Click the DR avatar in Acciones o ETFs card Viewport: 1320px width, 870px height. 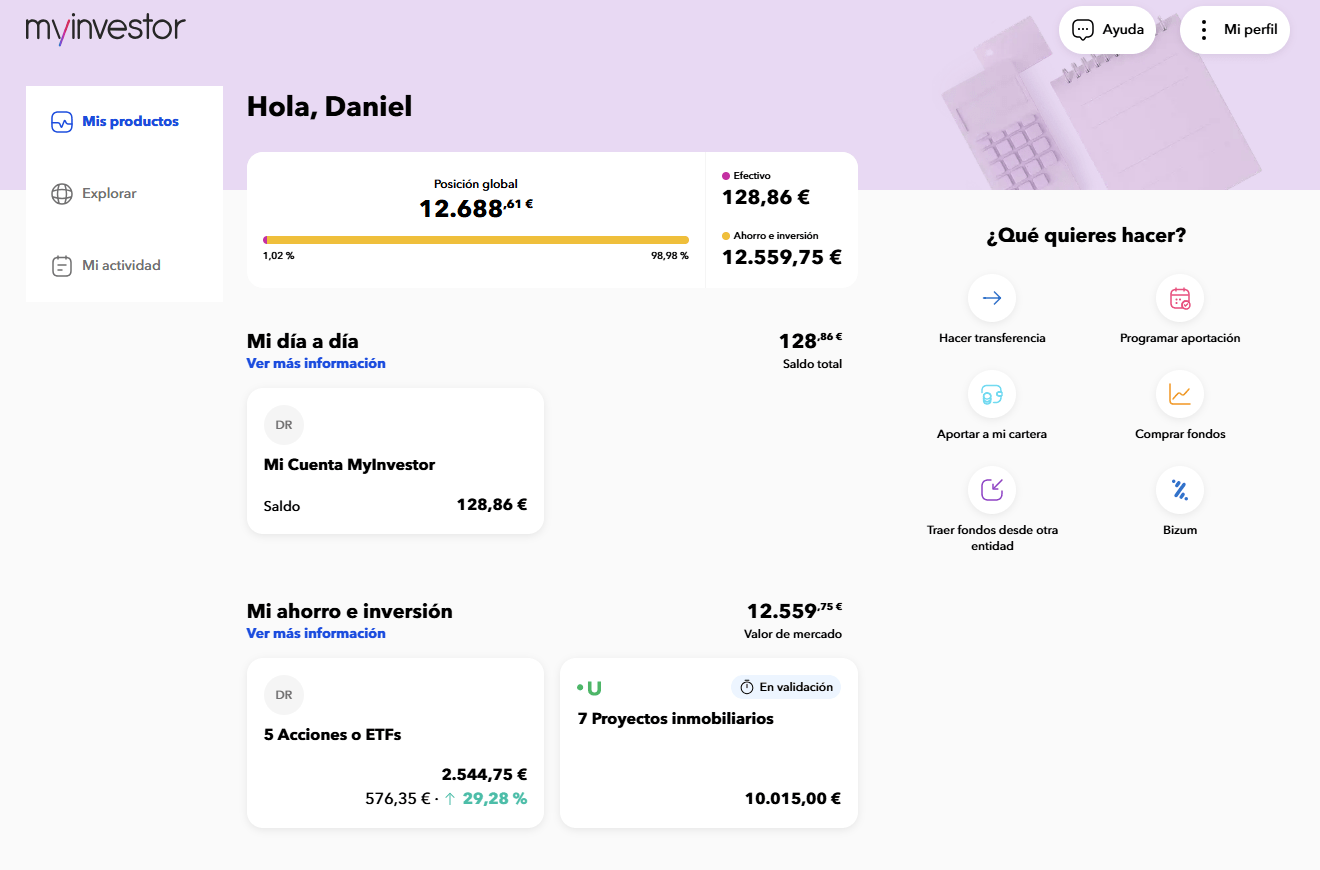tap(284, 695)
